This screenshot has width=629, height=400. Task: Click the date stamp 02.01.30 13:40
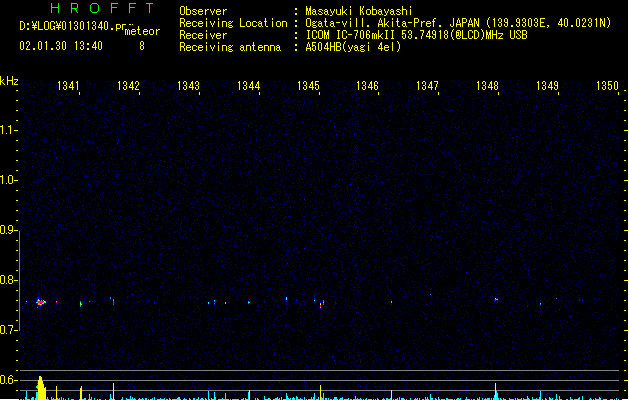point(61,46)
